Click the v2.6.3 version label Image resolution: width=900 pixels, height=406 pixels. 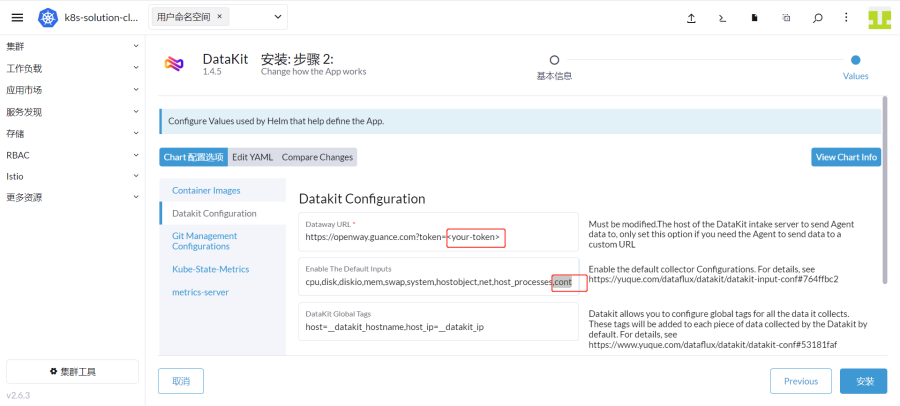tap(18, 395)
